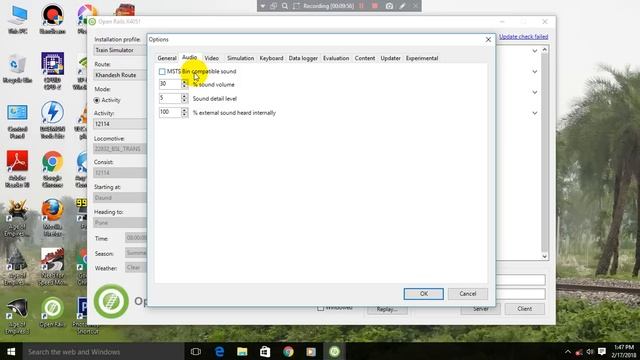Viewport: 640px width, 360px height.
Task: Open the Windows Start menu
Action: pyautogui.click(x=11, y=351)
